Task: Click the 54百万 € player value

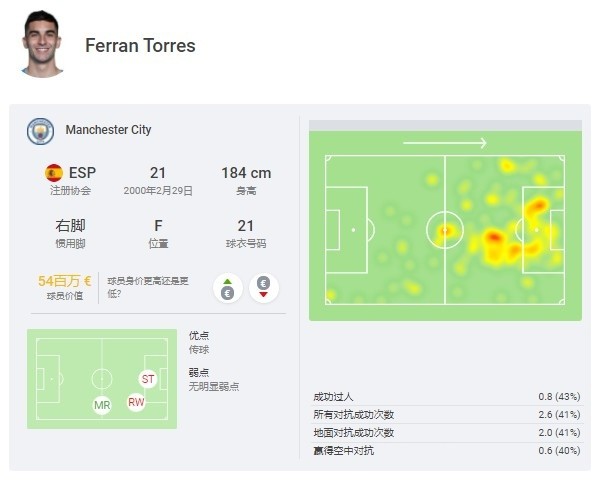Action: tap(64, 281)
